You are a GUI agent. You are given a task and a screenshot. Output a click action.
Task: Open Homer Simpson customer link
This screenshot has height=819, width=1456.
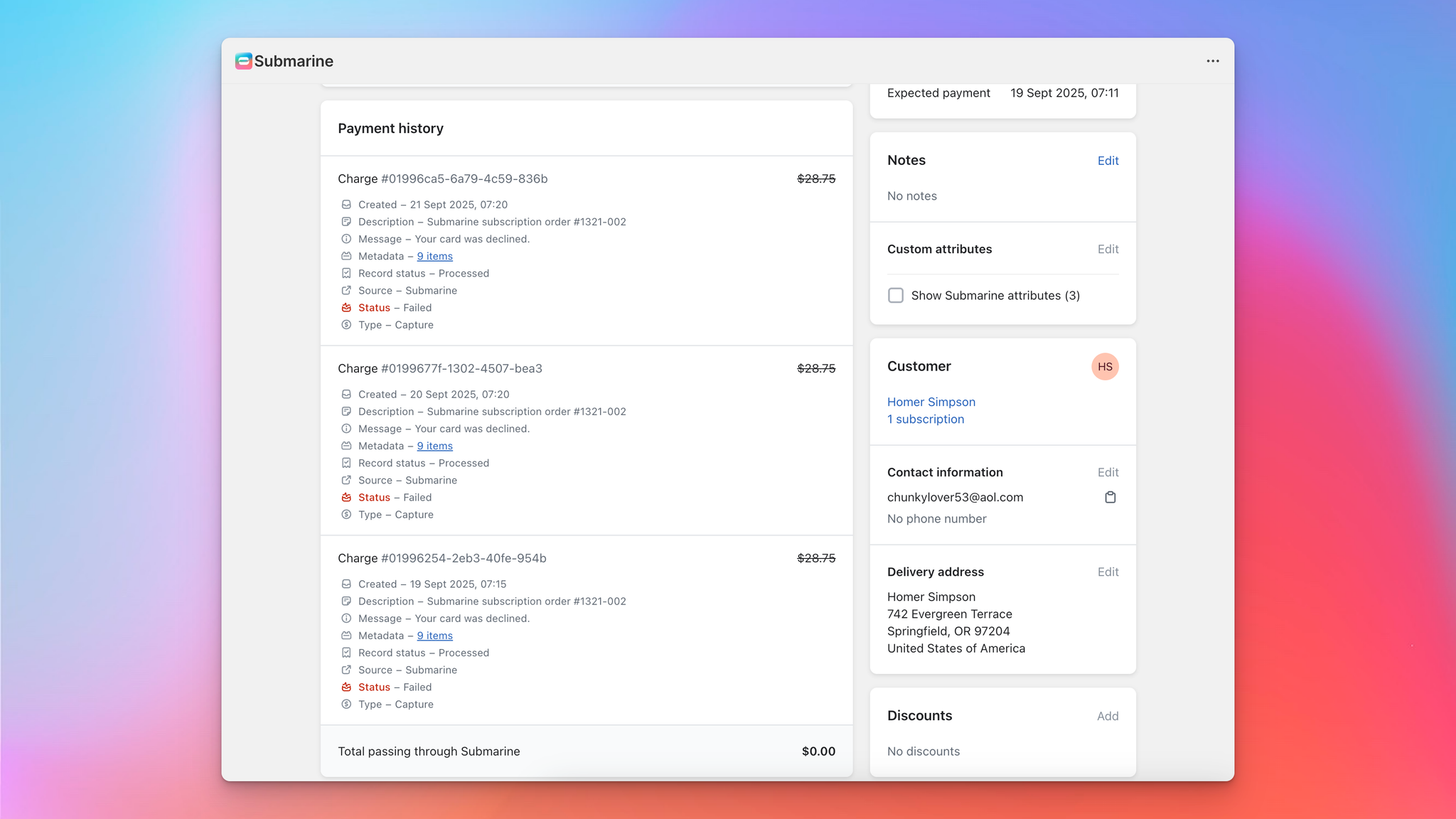click(x=931, y=402)
